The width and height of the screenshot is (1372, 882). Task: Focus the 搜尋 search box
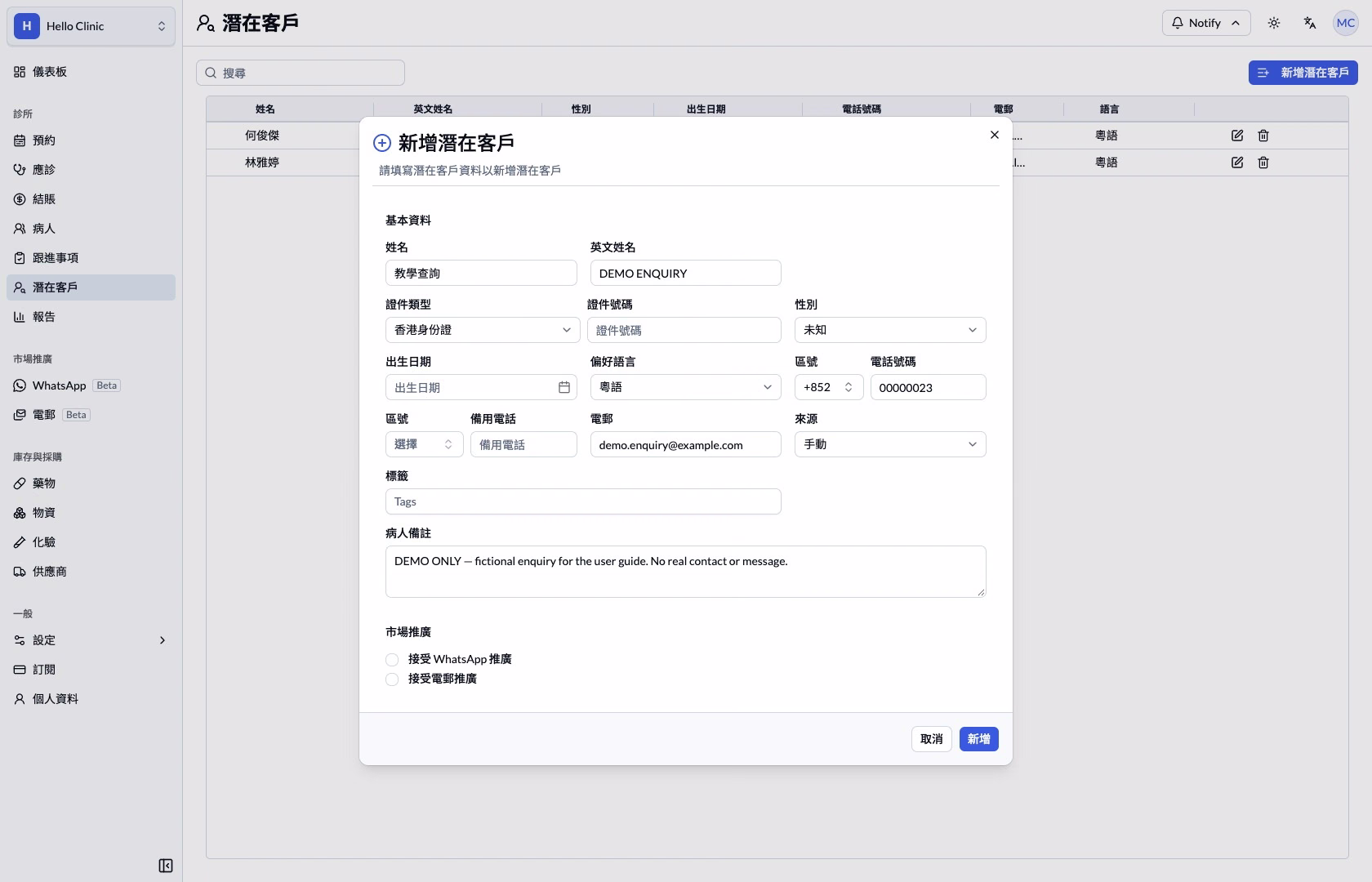(301, 73)
